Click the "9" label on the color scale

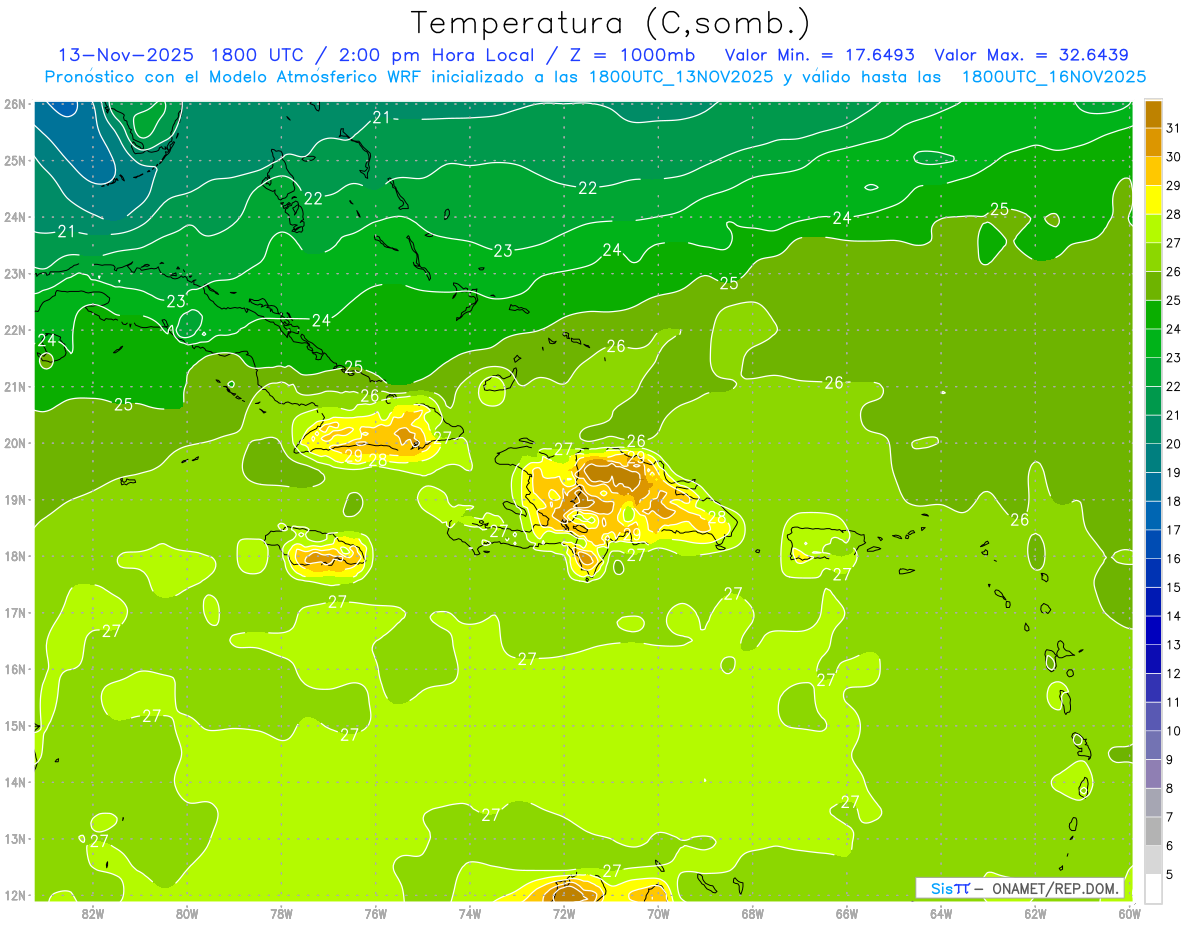coord(1171,760)
